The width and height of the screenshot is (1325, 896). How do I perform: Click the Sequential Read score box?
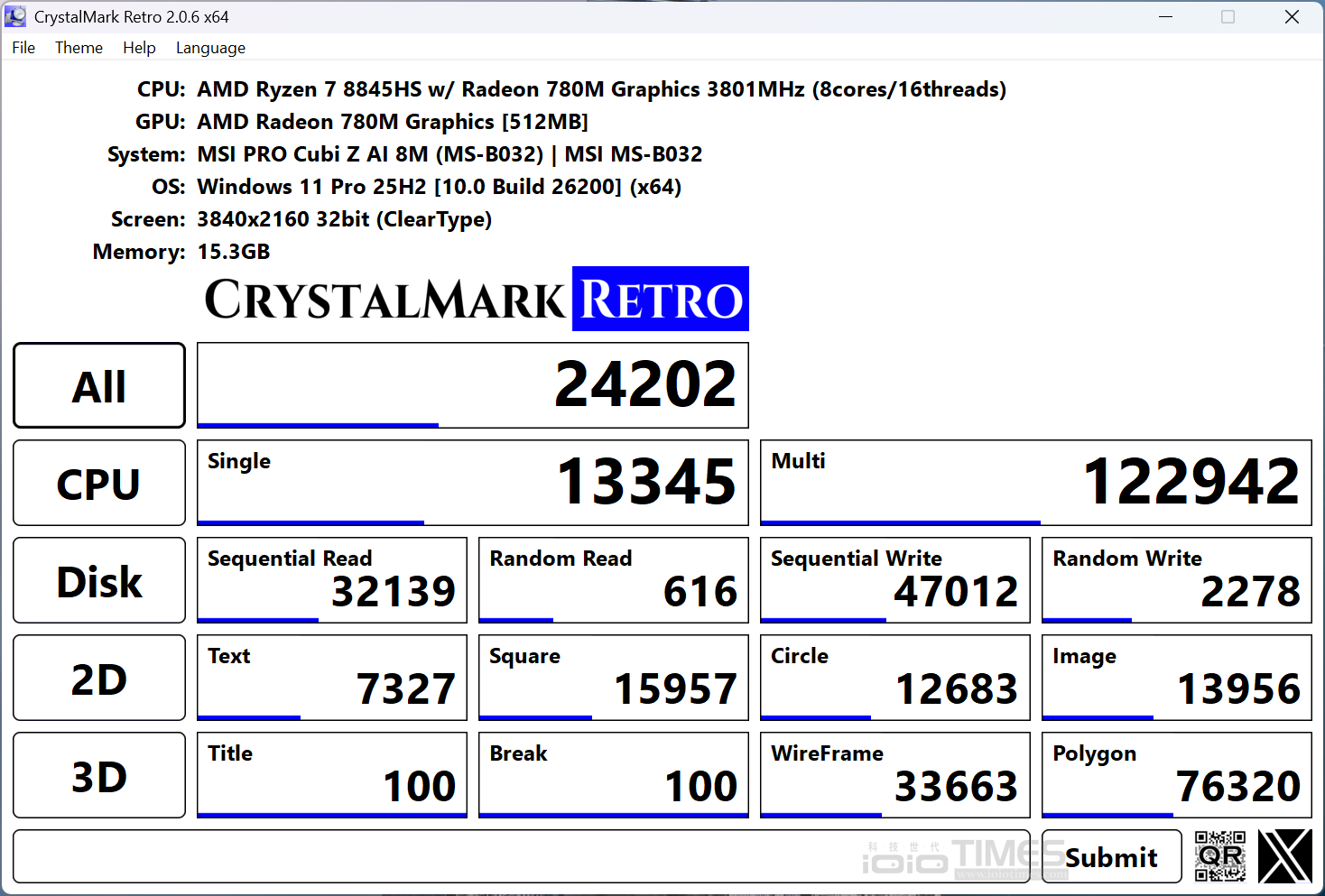(x=331, y=579)
